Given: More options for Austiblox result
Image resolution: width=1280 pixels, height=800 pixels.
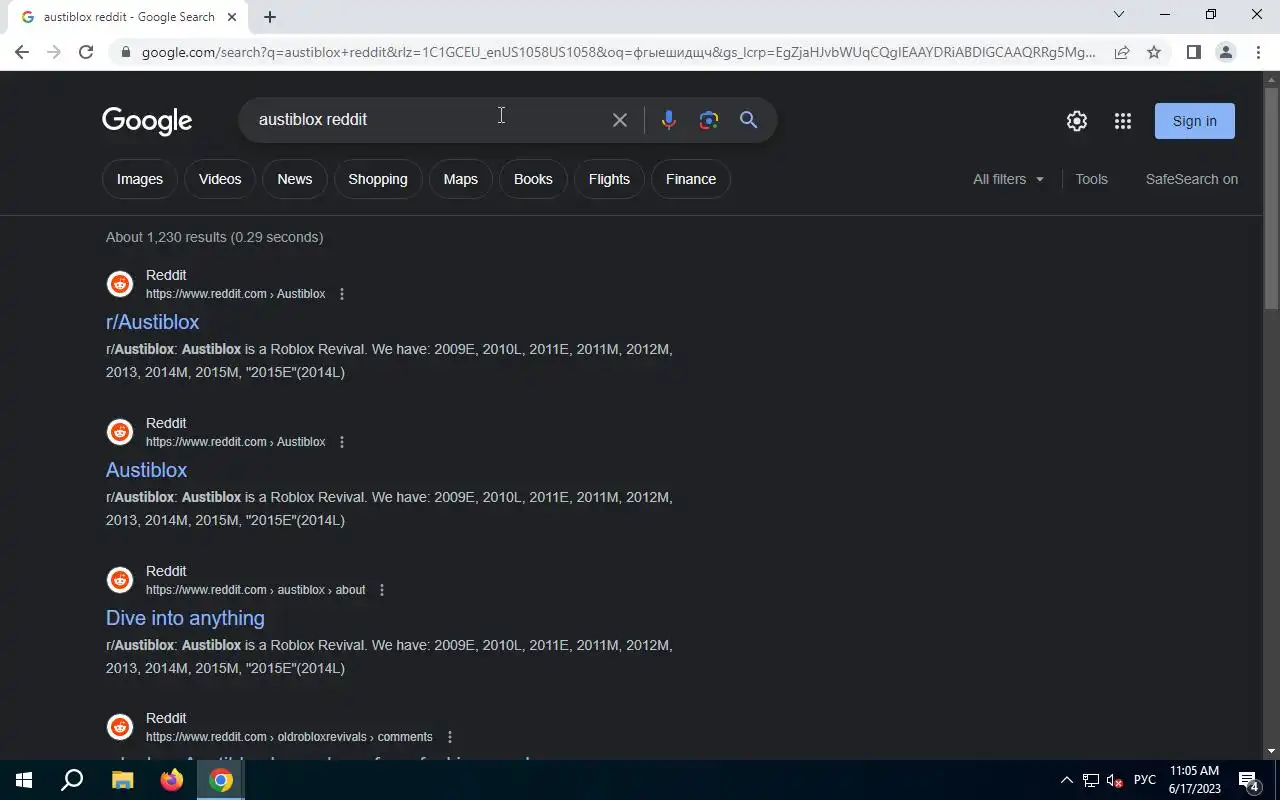Looking at the screenshot, I should click(x=342, y=442).
